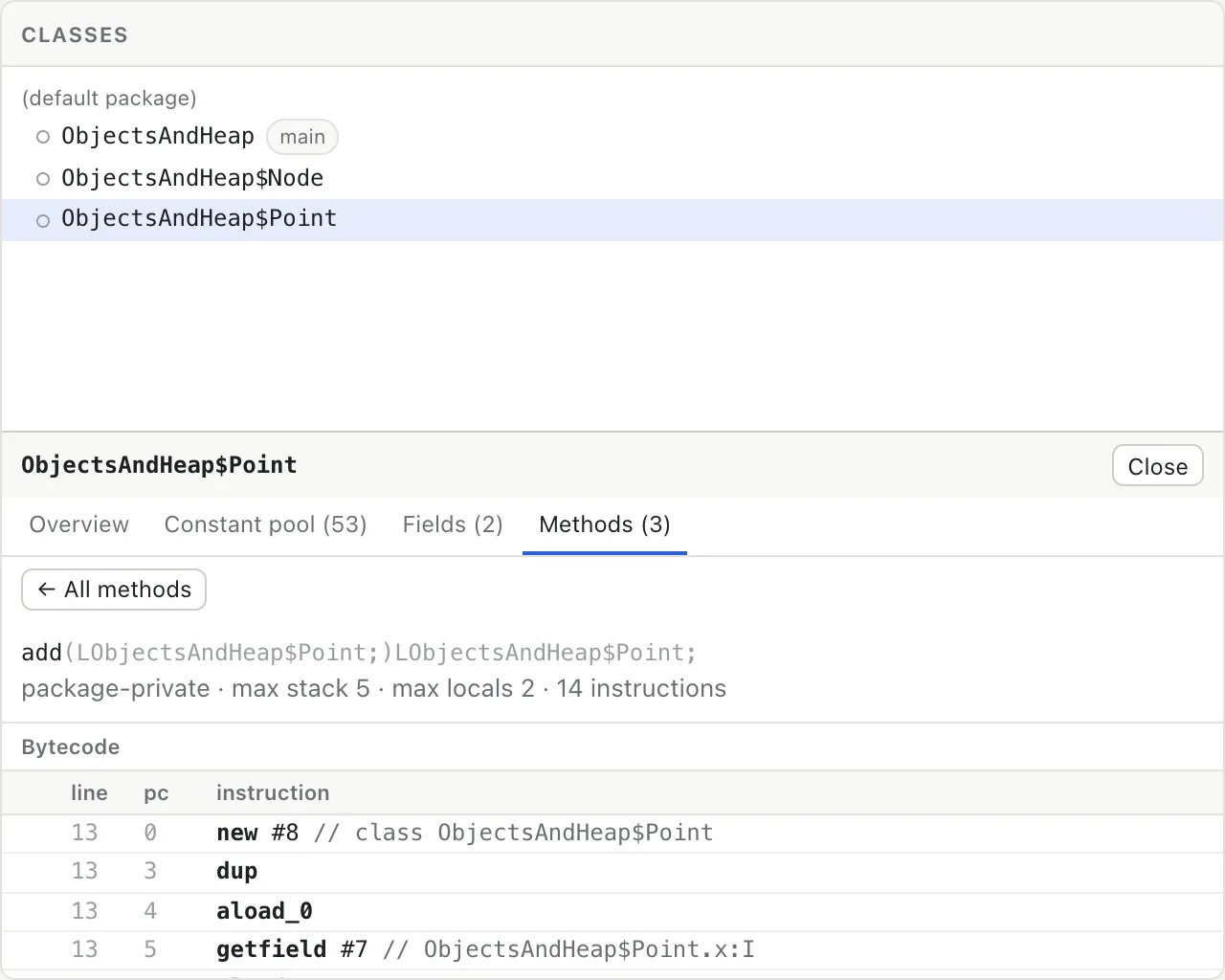1225x980 pixels.
Task: Click the add method signature text
Action: [x=359, y=653]
